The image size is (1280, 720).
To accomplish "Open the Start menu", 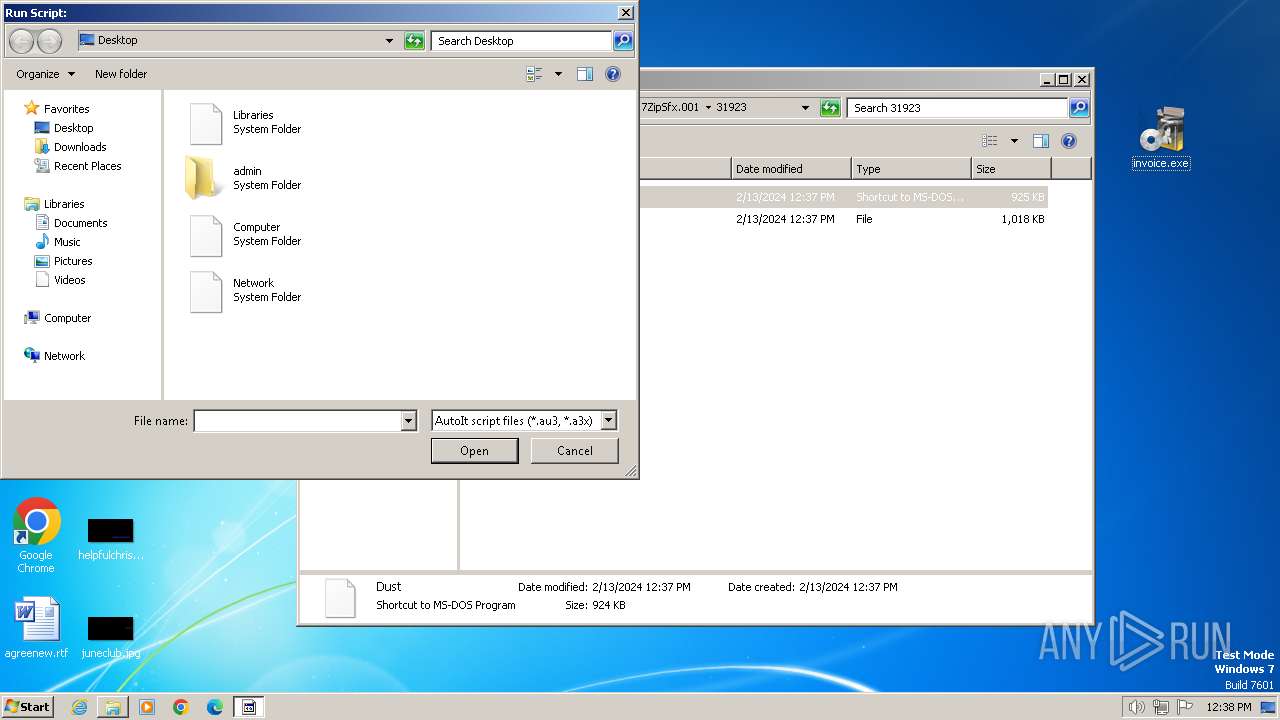I will coord(27,707).
